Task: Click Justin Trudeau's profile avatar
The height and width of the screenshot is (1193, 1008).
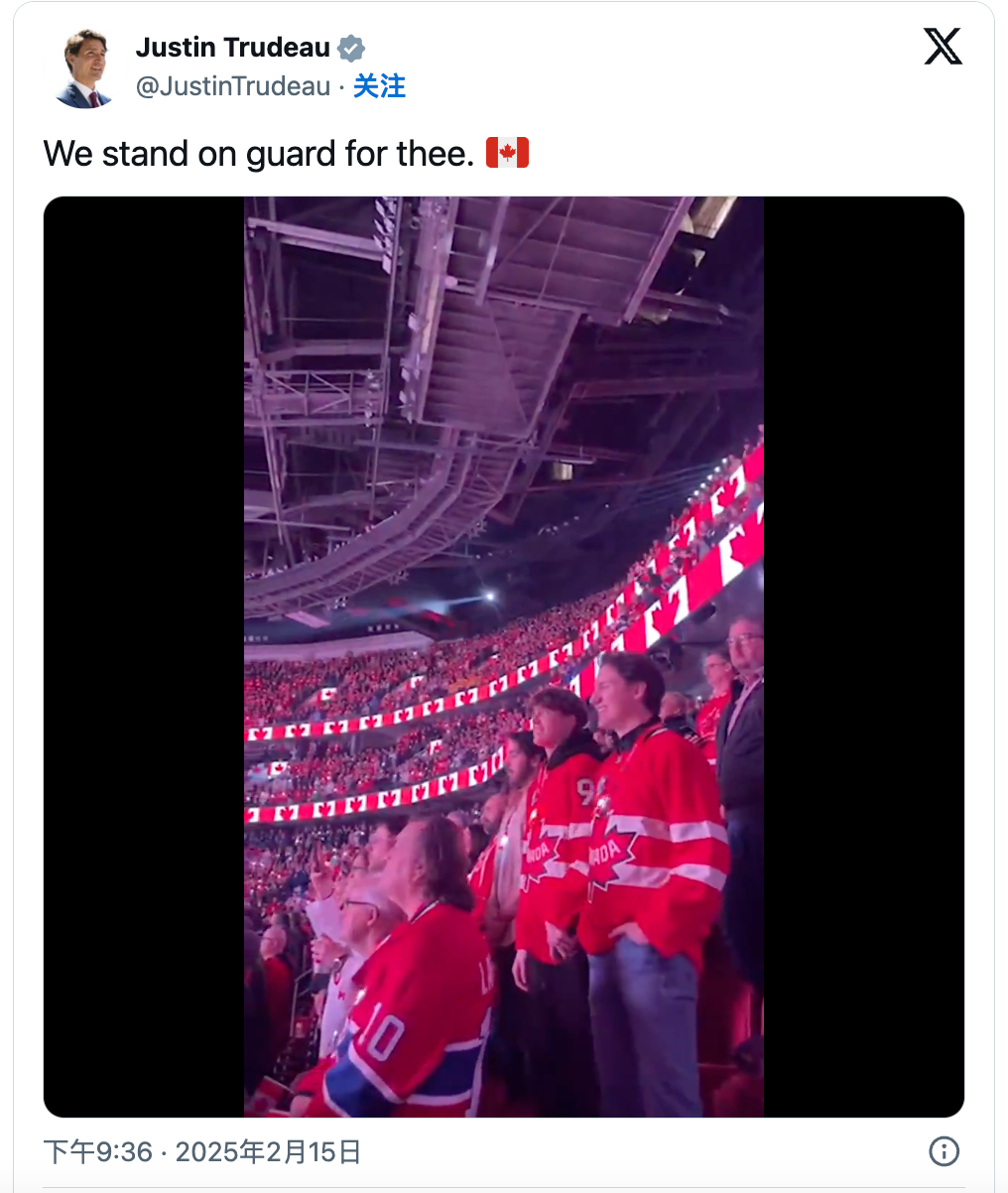Action: point(85,67)
